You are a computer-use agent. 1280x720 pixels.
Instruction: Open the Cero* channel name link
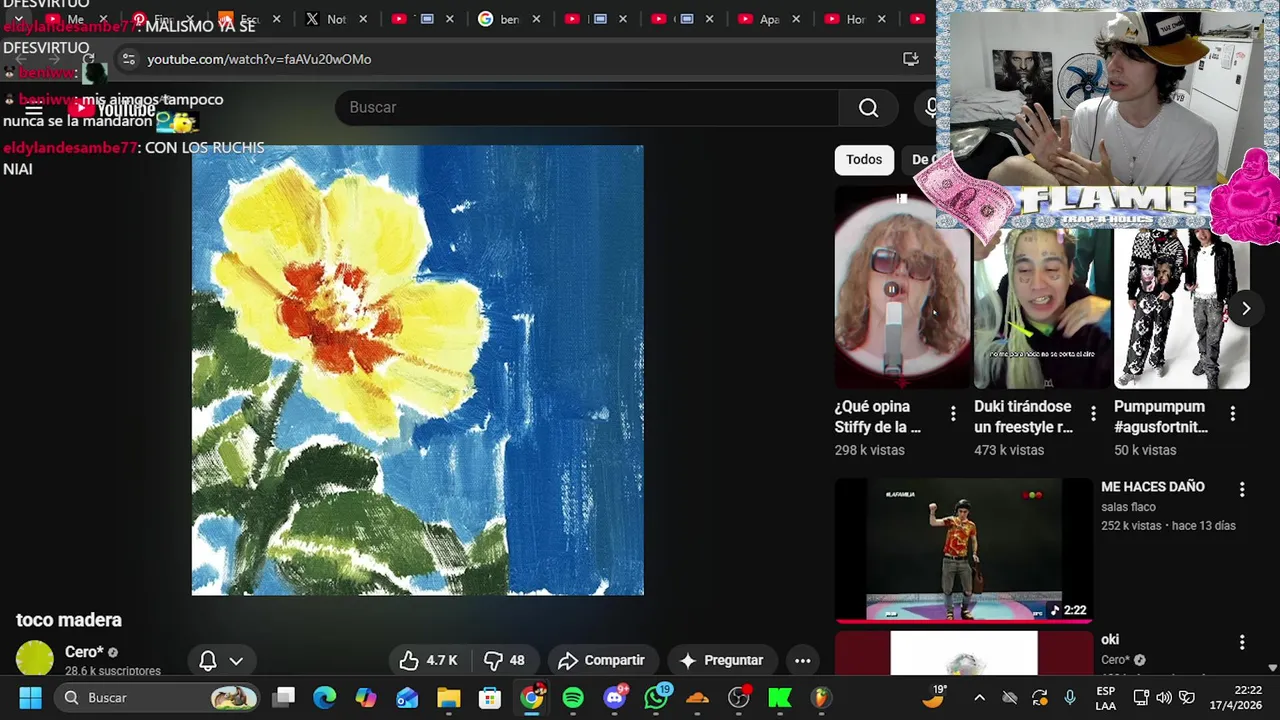pos(84,652)
